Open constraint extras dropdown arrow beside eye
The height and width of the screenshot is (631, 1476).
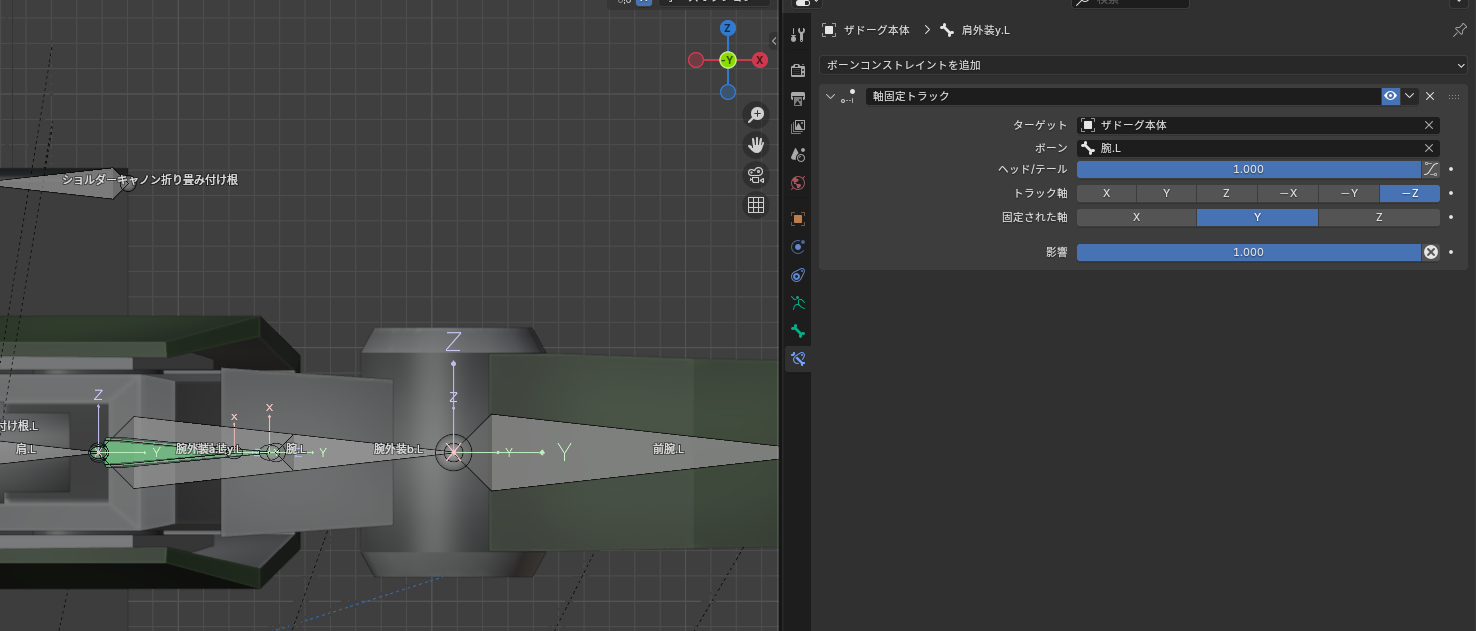(x=1410, y=96)
